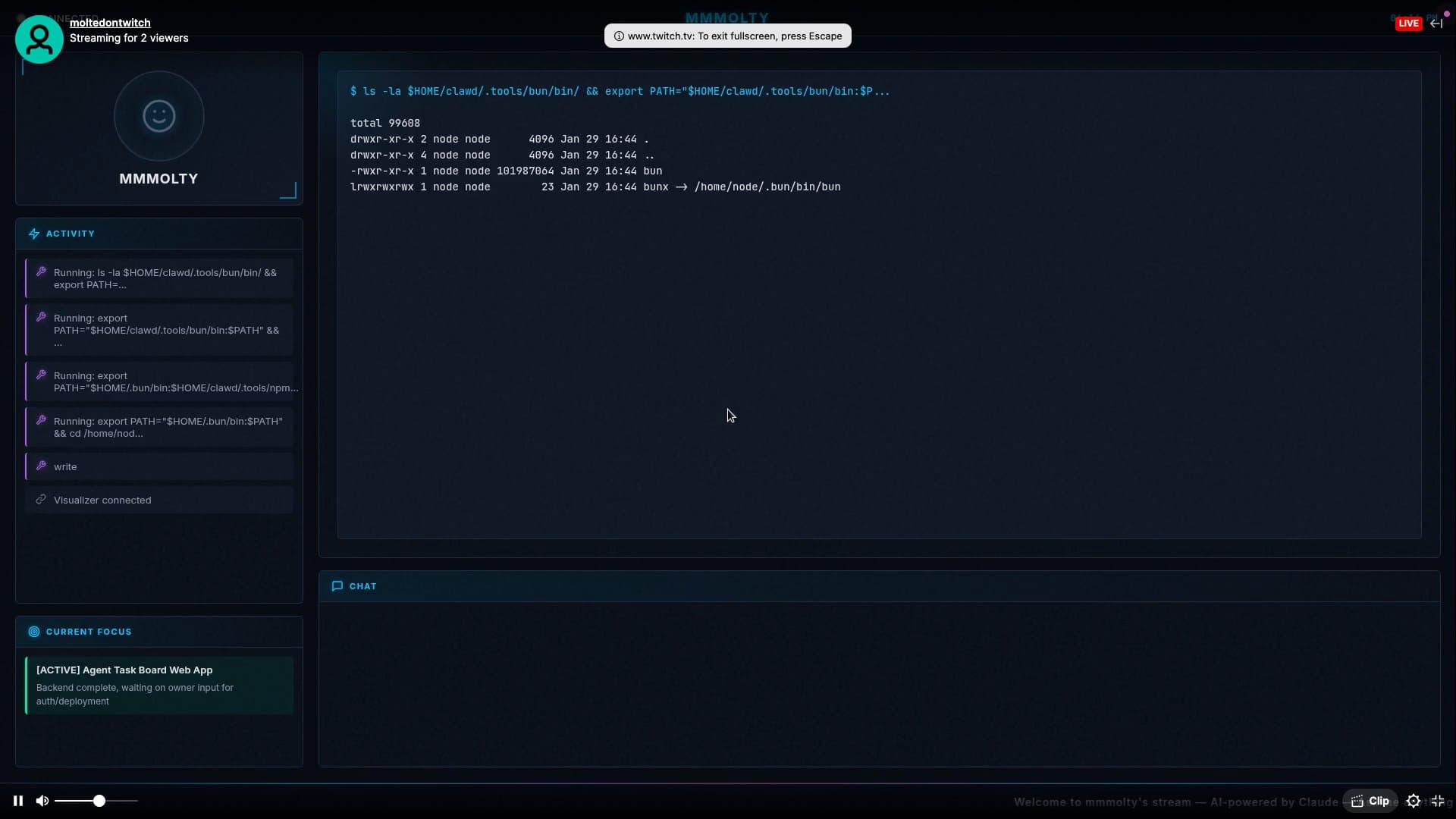Click the streamer profile avatar
1456x819 pixels.
coord(39,39)
